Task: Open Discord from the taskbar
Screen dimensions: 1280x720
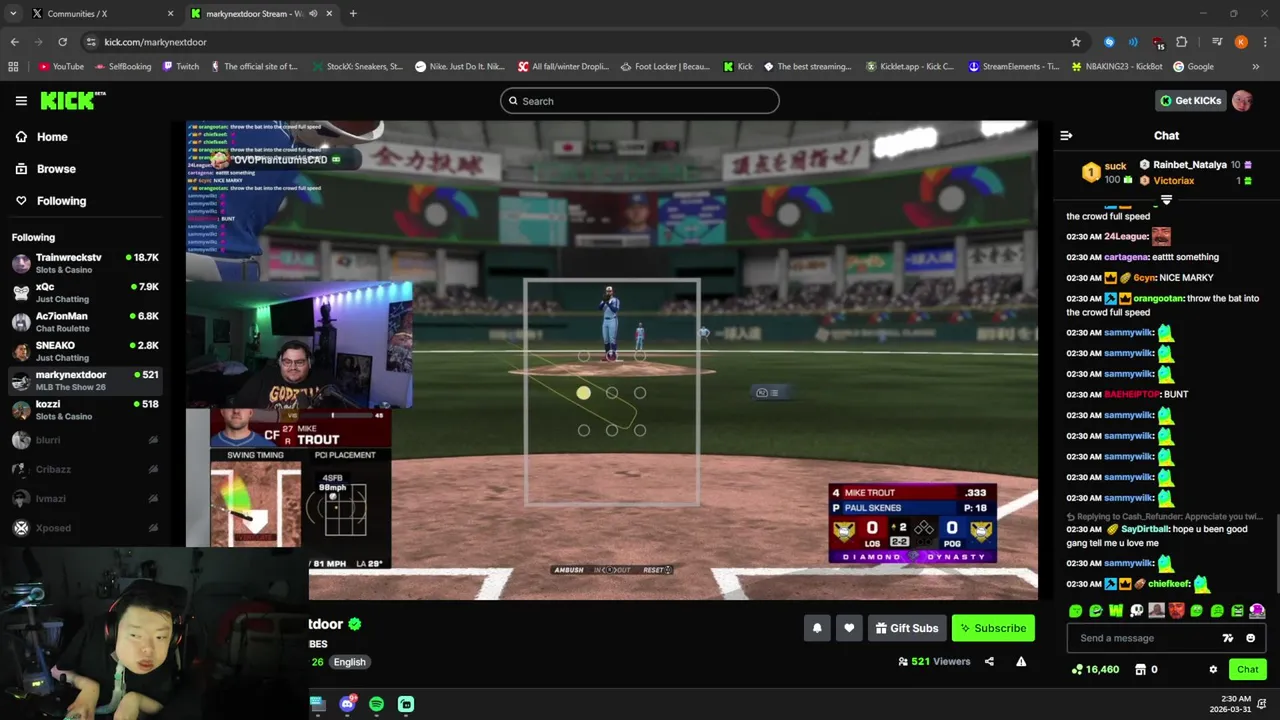Action: 347,704
